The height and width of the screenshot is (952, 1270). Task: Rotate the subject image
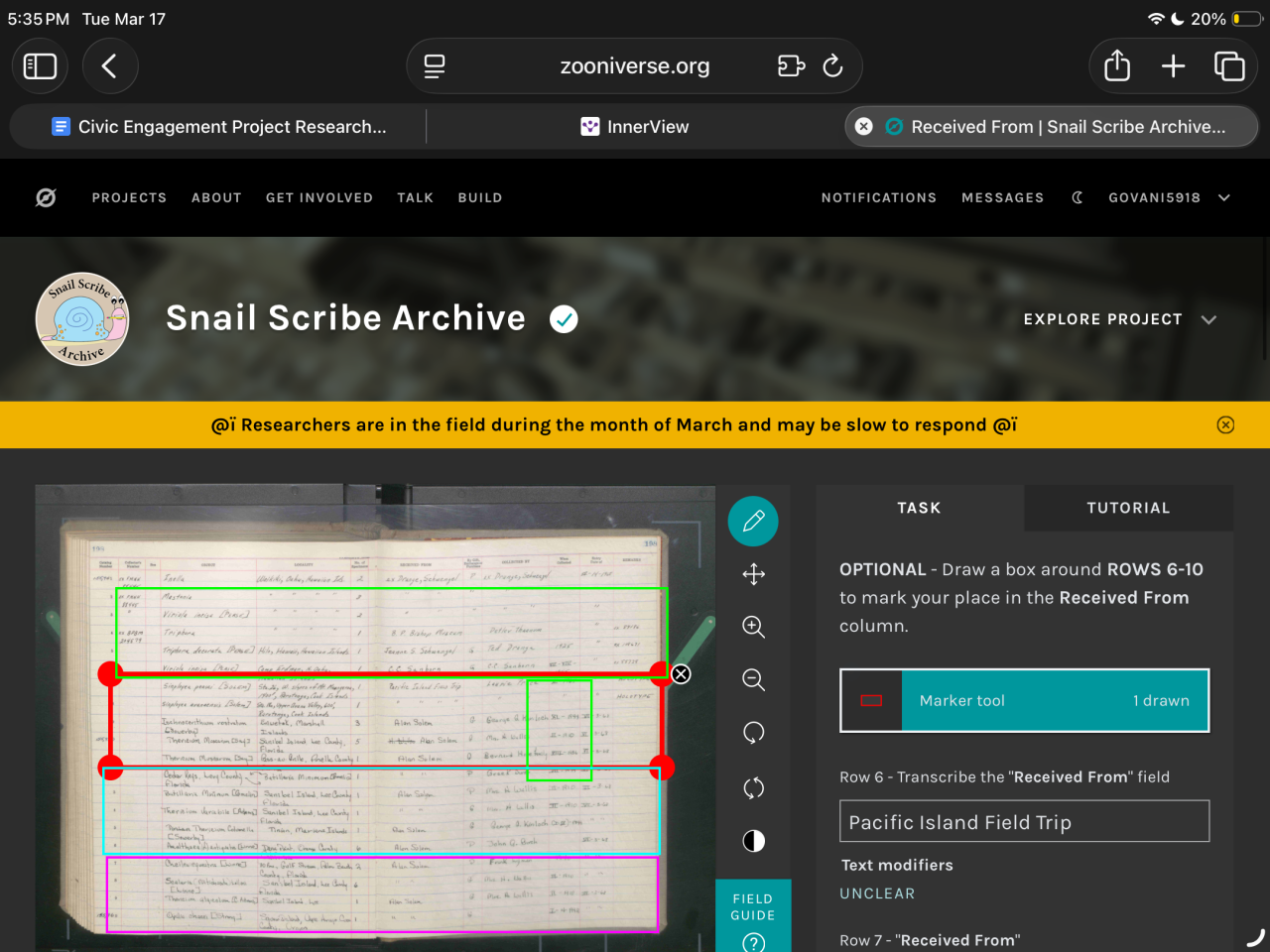click(753, 733)
